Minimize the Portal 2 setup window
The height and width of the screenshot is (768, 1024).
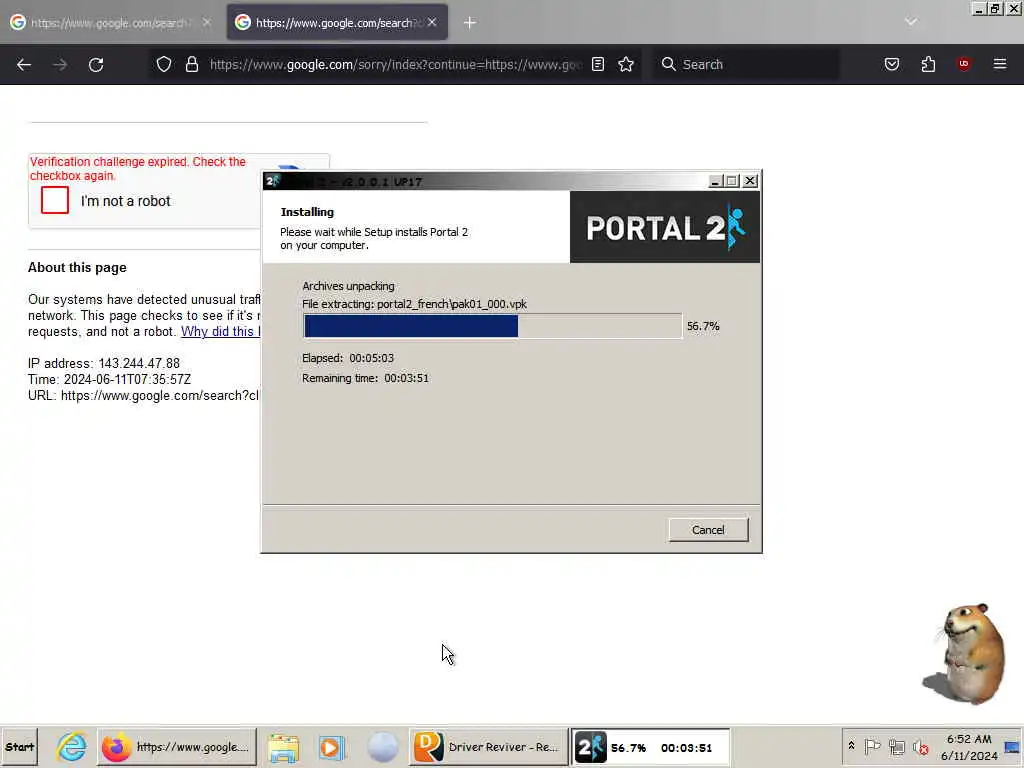pyautogui.click(x=715, y=181)
